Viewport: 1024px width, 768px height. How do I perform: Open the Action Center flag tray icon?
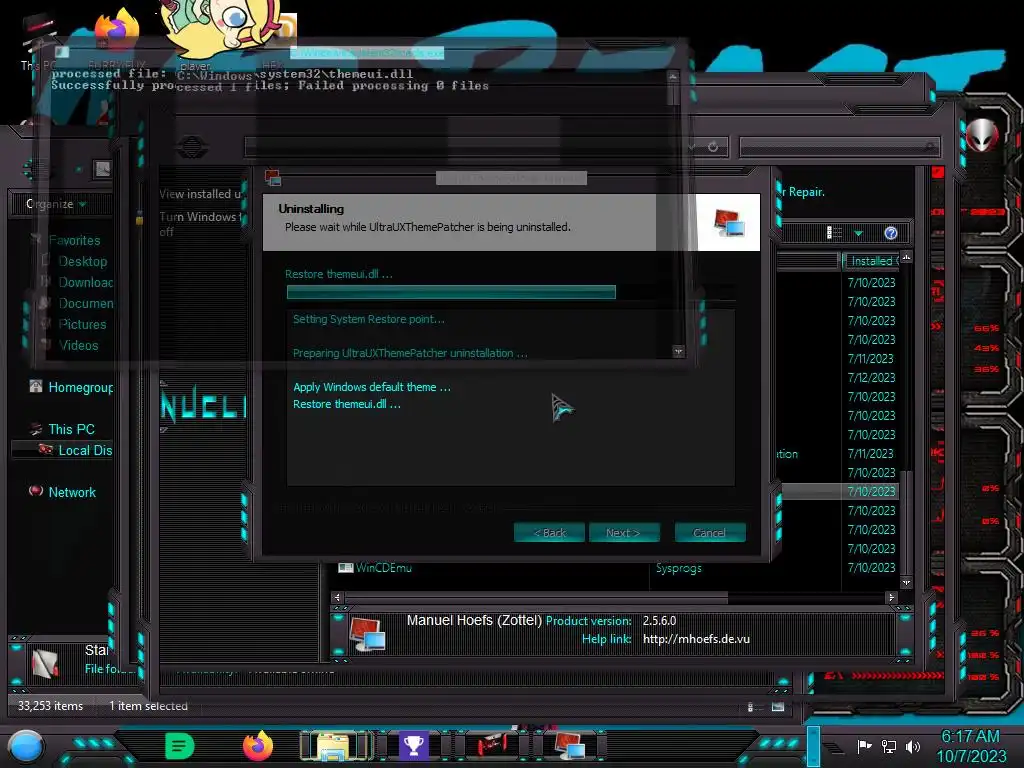coord(864,746)
